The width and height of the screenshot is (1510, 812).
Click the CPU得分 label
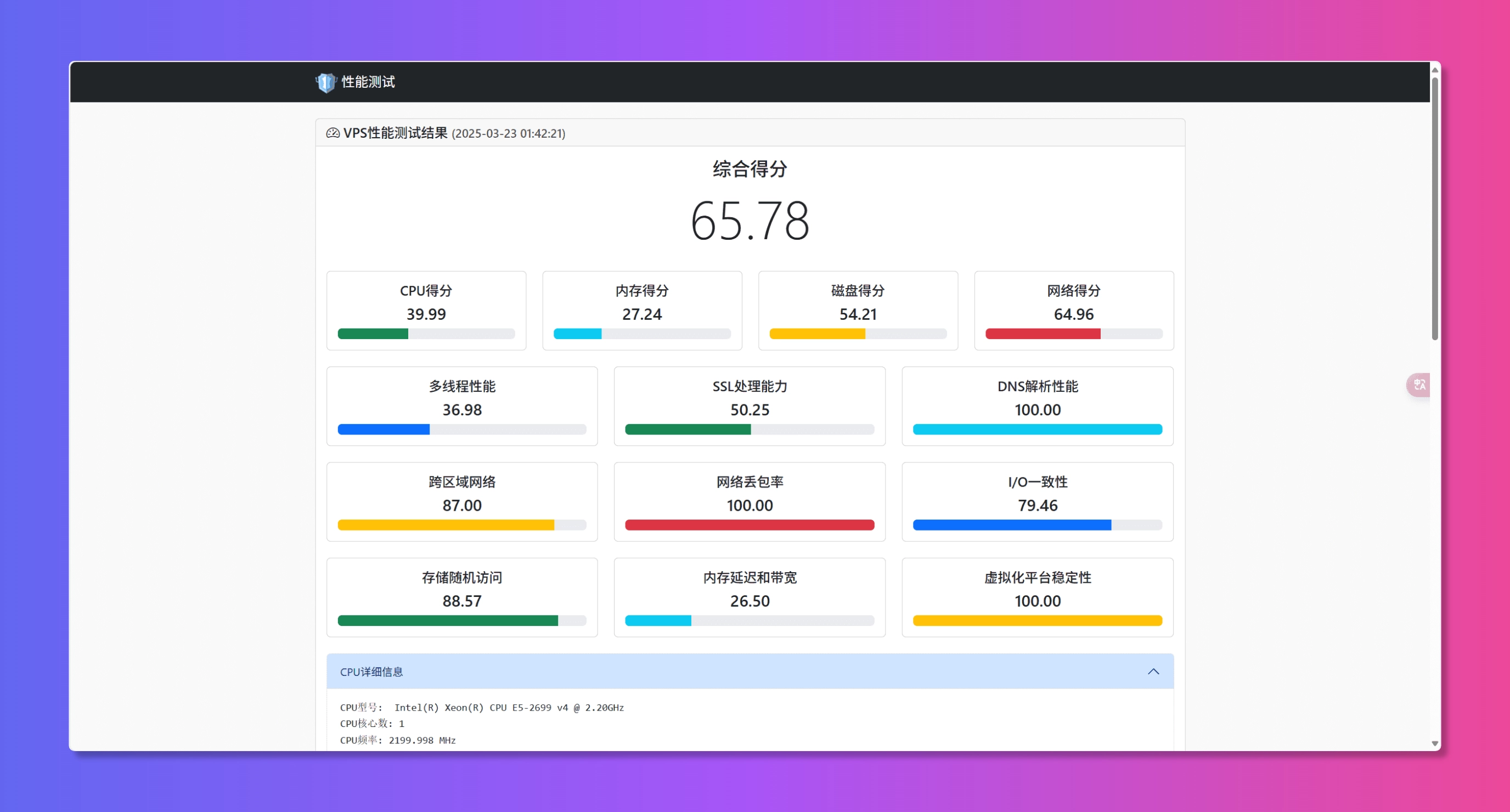[426, 291]
